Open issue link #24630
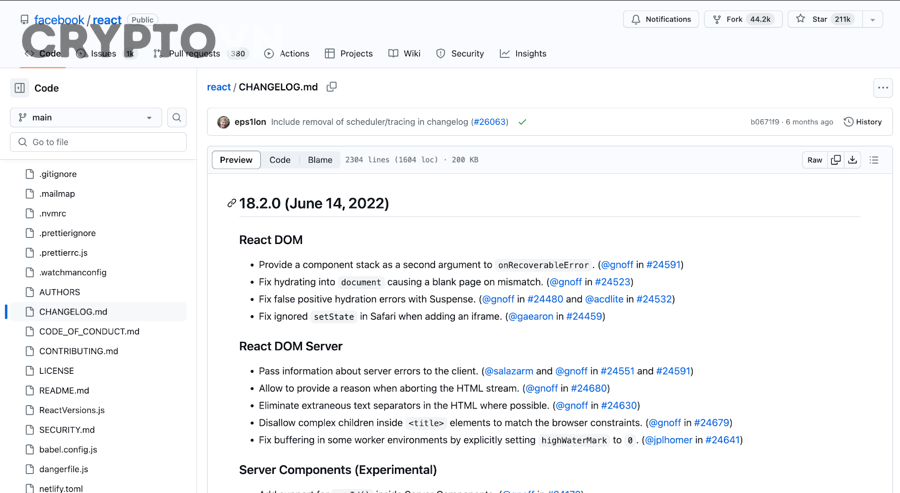This screenshot has width=900, height=493. [619, 405]
